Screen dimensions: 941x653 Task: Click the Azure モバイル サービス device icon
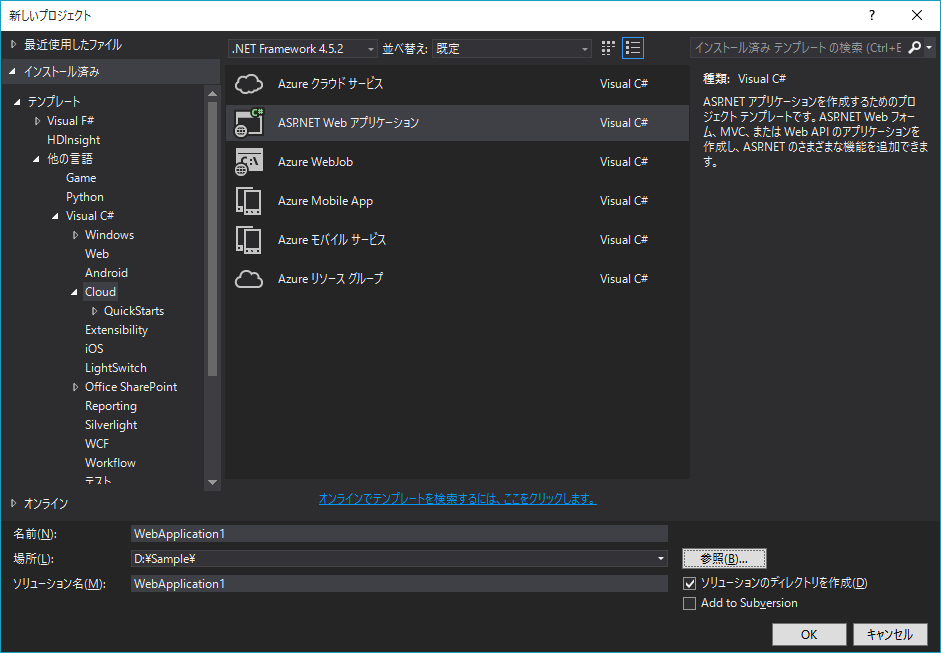pos(248,240)
